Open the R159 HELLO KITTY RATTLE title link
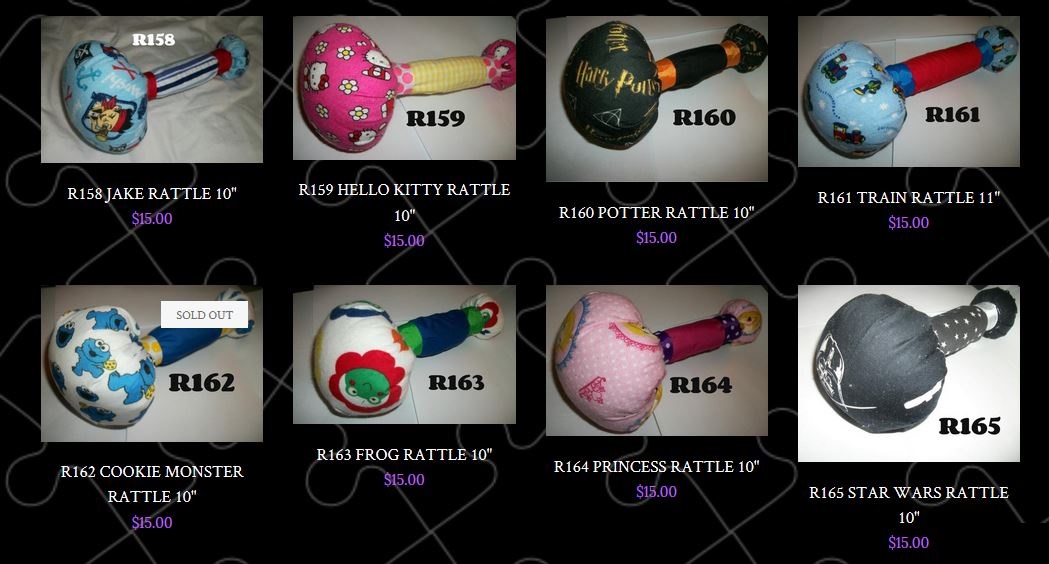Image resolution: width=1049 pixels, height=564 pixels. [x=404, y=202]
